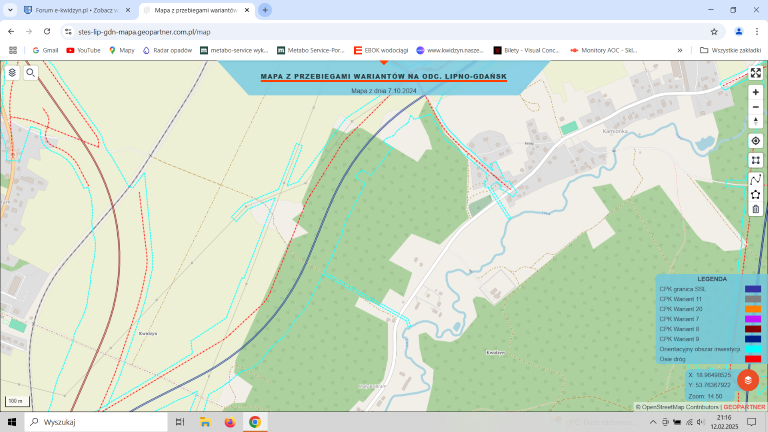
Task: Click the orange CPK Wariant 20 swatch
Action: 752,309
